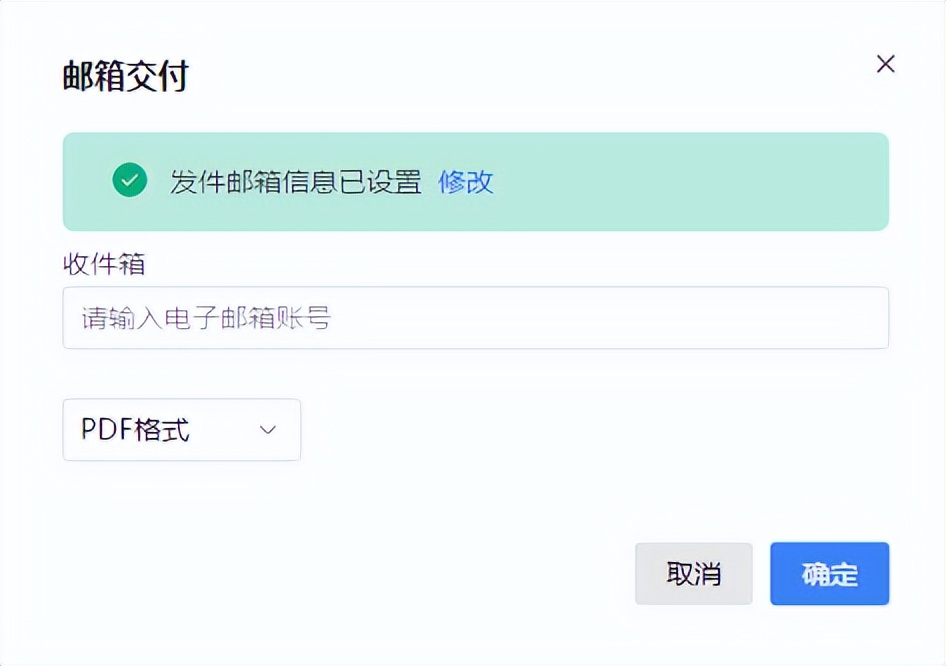
Task: Dismiss the dialog using the close icon
Action: (885, 64)
